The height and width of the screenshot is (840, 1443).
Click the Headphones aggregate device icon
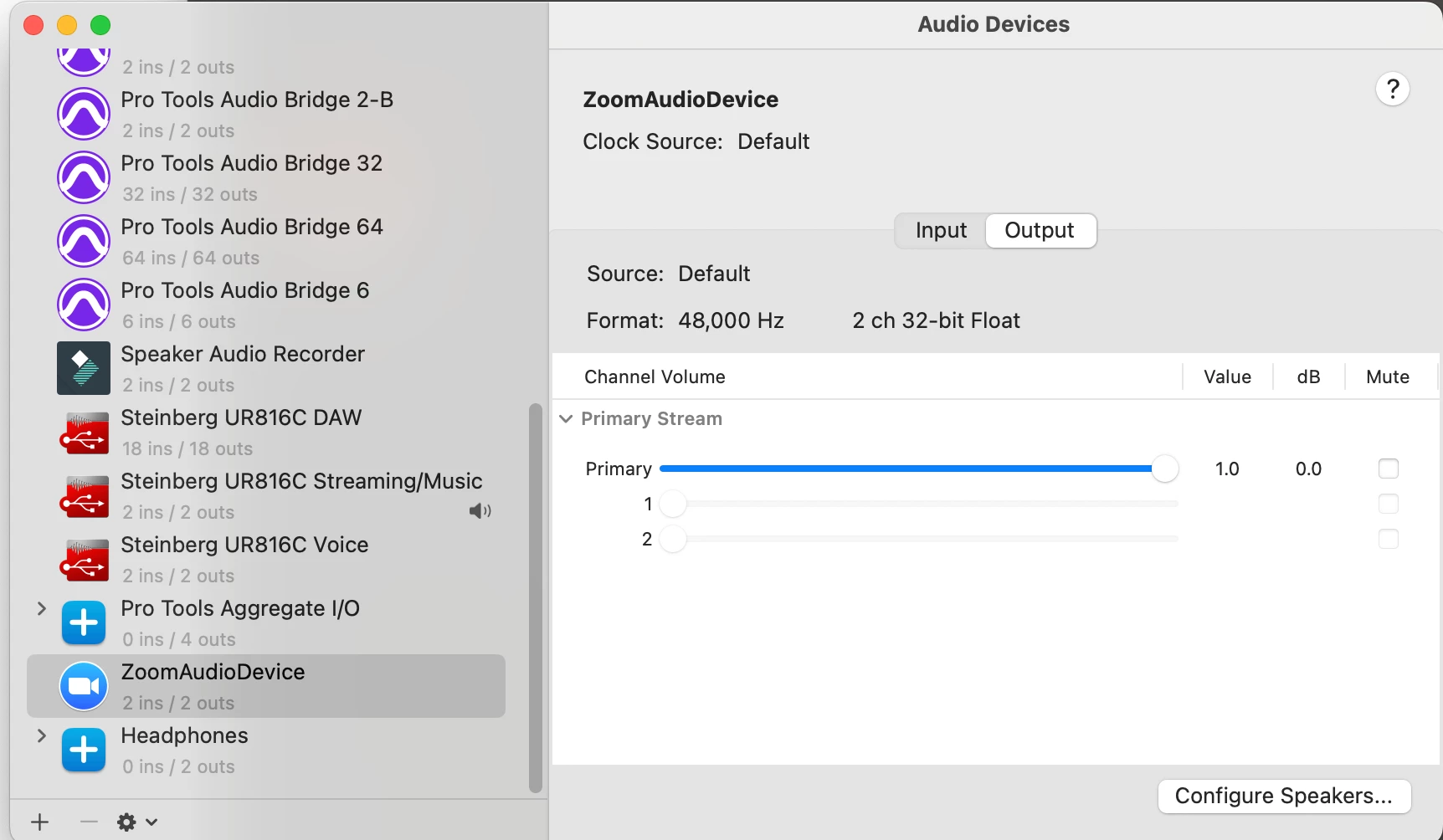click(x=84, y=750)
